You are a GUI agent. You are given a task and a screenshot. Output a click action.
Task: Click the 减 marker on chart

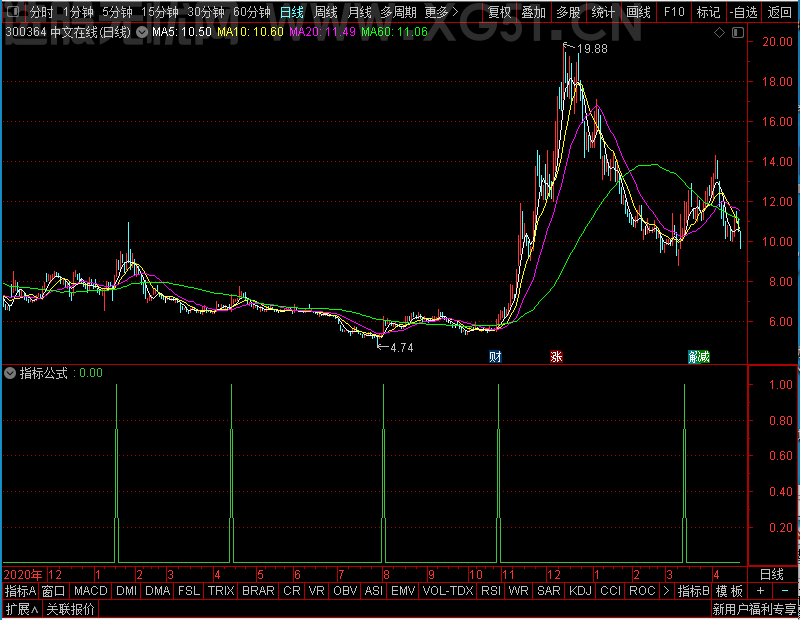pyautogui.click(x=705, y=357)
